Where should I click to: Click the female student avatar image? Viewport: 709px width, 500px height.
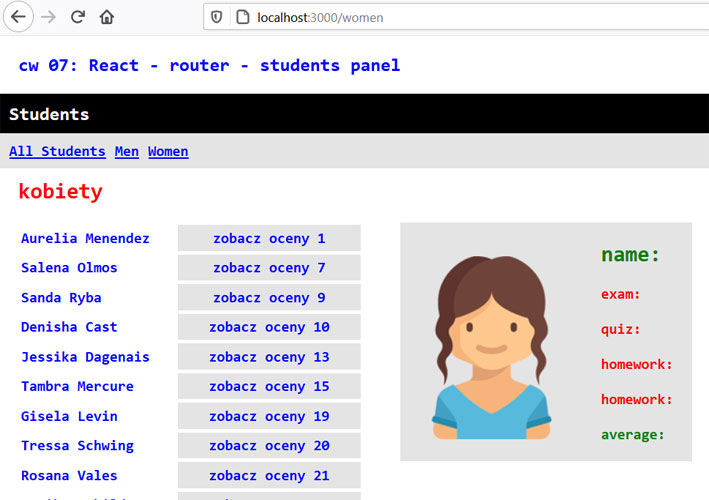pyautogui.click(x=490, y=347)
